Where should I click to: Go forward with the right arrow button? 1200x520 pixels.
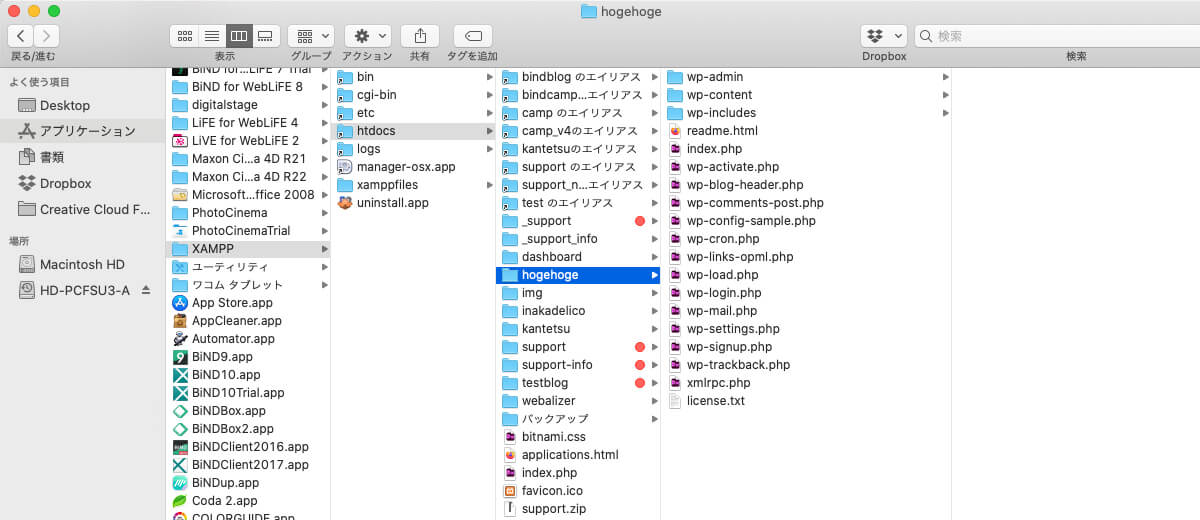click(47, 36)
